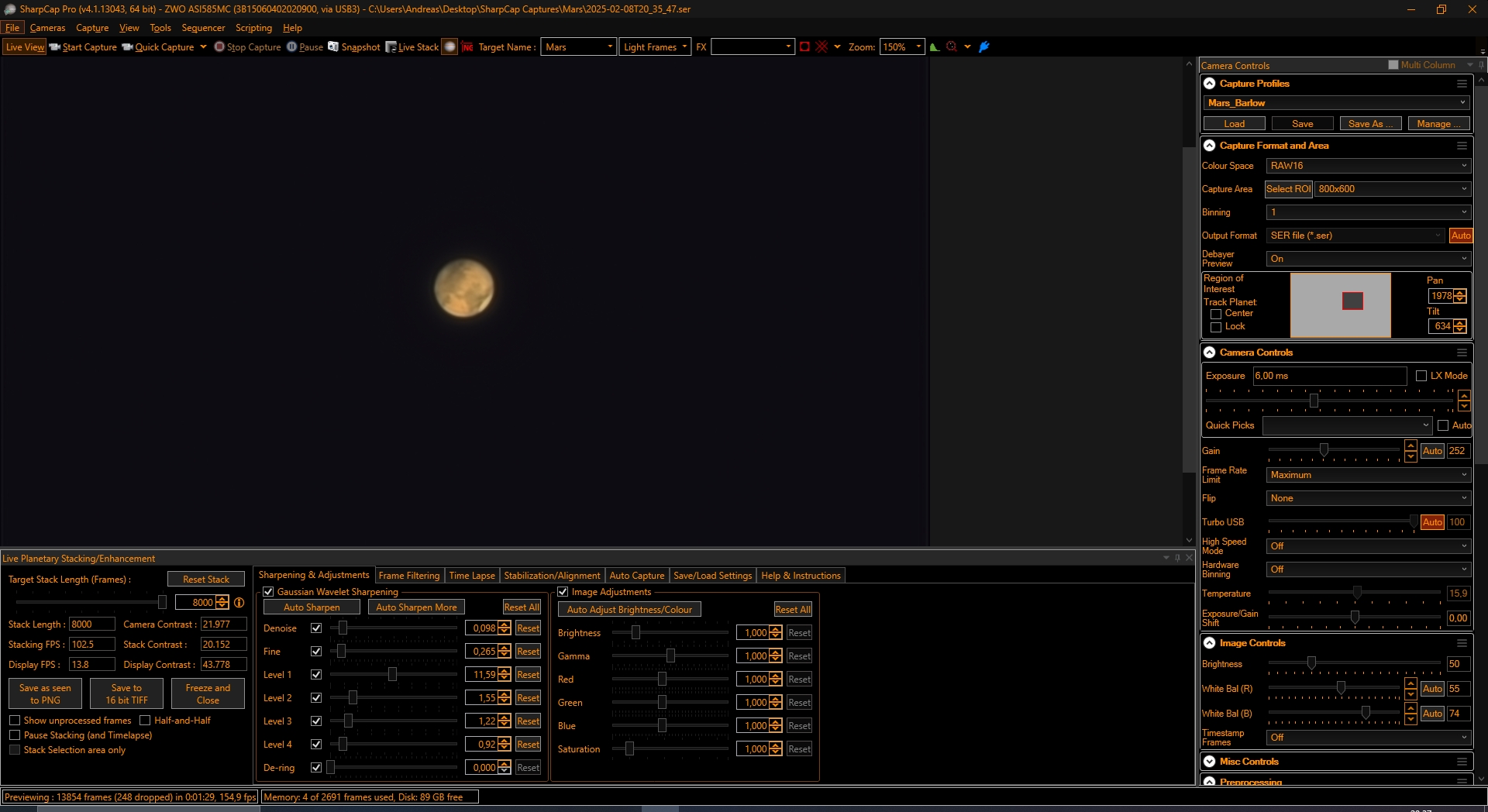Image resolution: width=1488 pixels, height=812 pixels.
Task: Uncheck the Level 1 sharpening checkbox
Action: coord(316,675)
